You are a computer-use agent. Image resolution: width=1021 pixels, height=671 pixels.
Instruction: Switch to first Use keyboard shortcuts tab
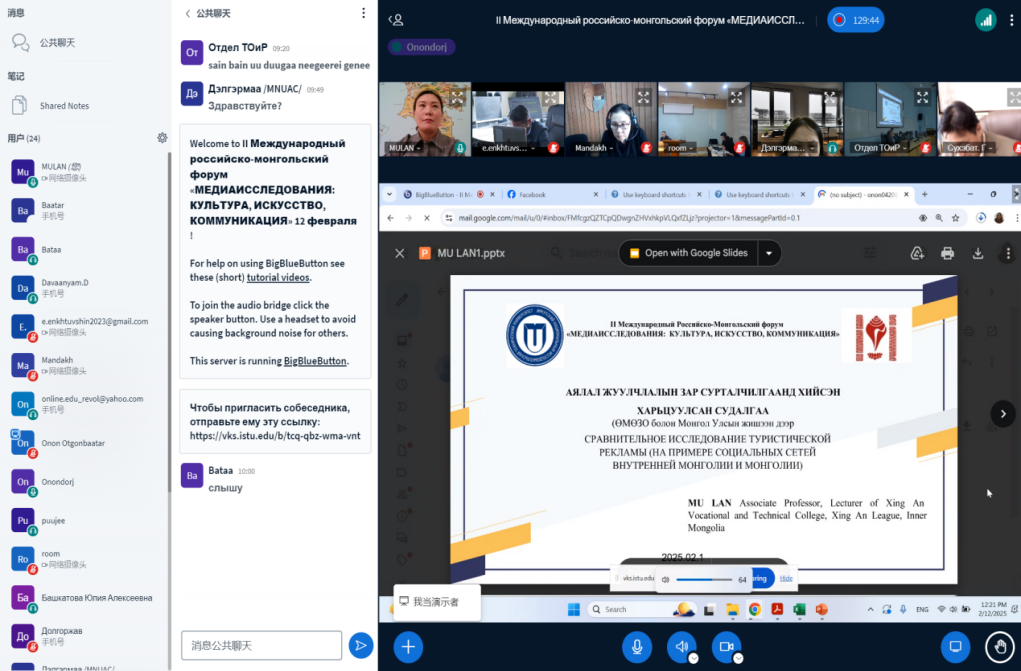pyautogui.click(x=654, y=194)
